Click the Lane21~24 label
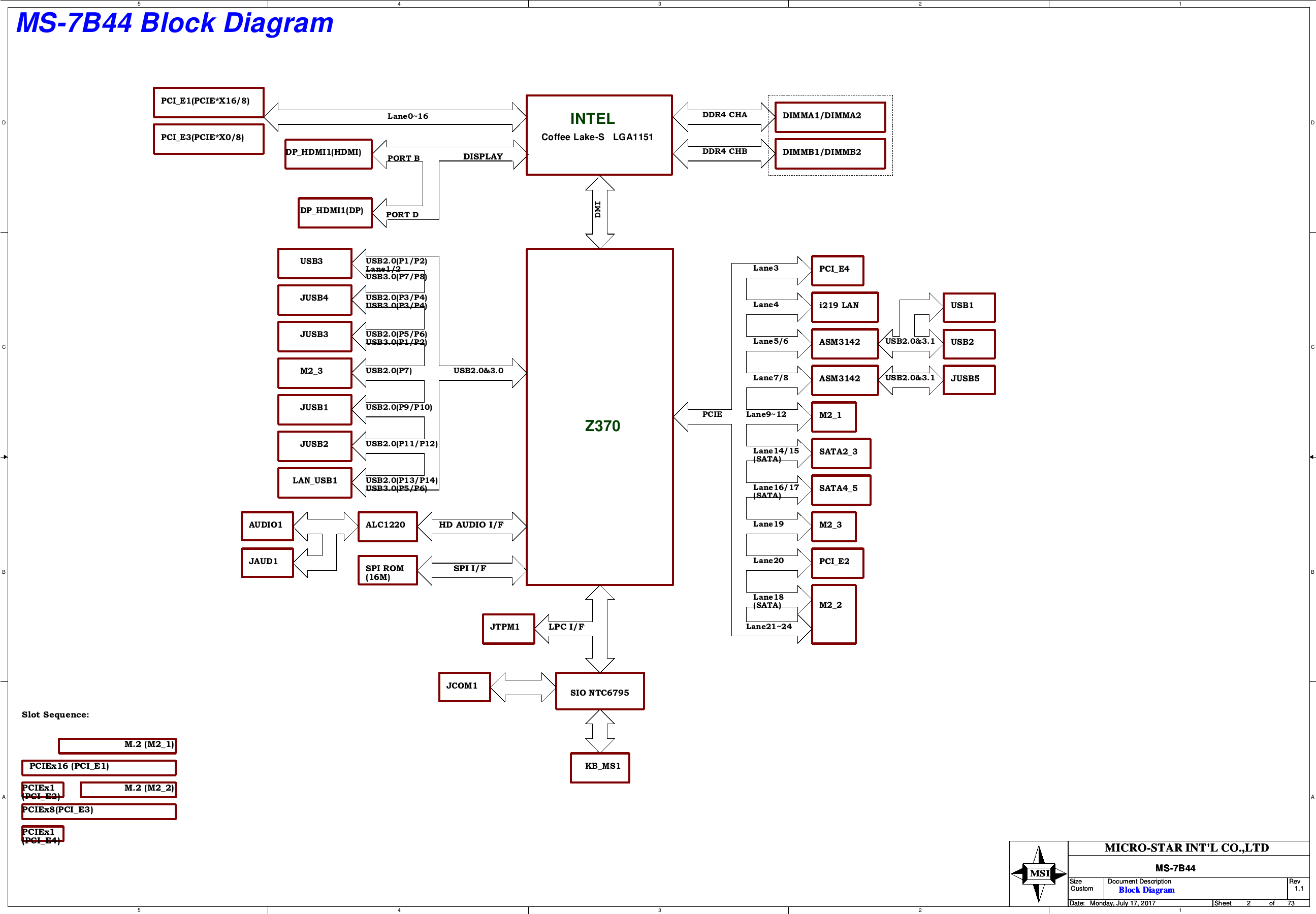This screenshot has height=914, width=1316. click(768, 627)
